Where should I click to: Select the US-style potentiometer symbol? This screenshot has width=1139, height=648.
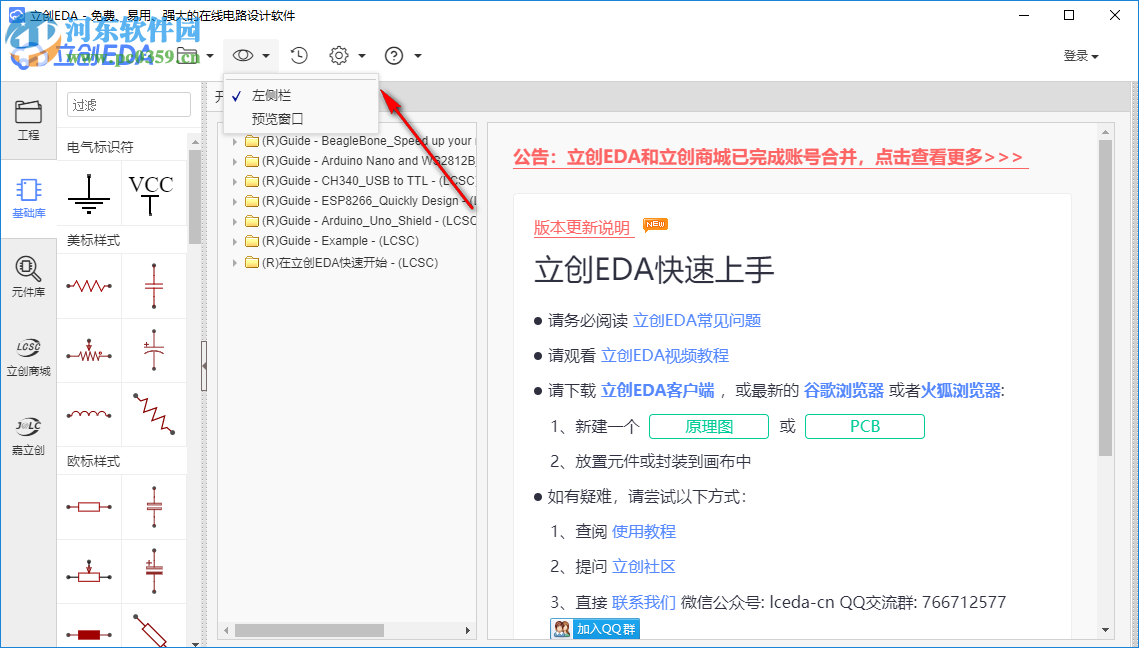coord(89,351)
